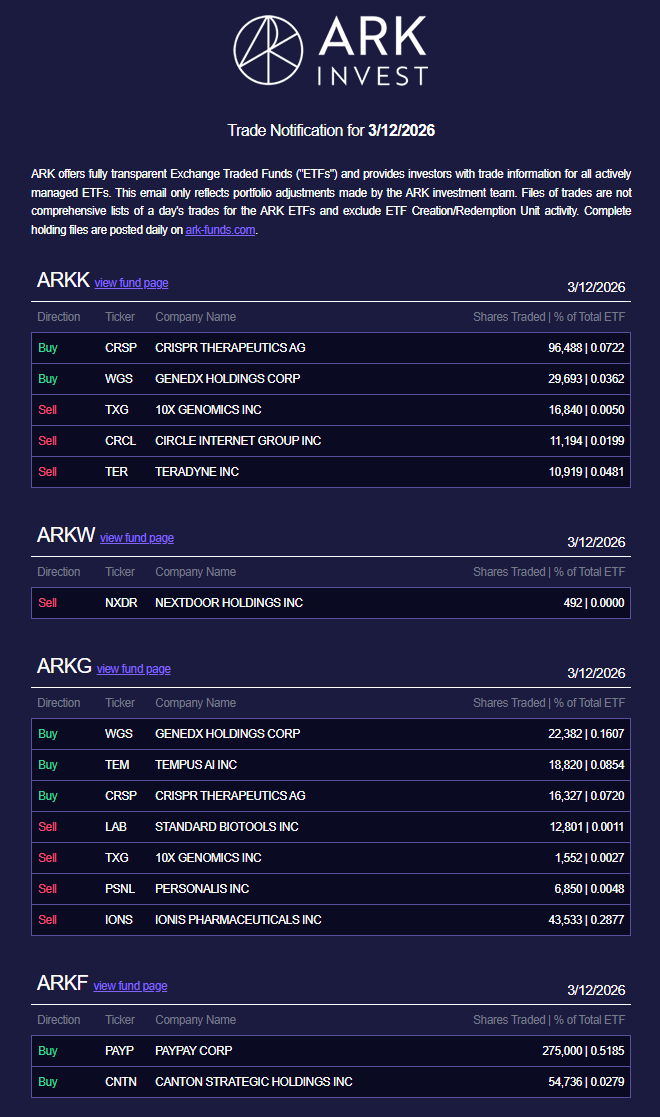Select PERSONALIS INC company name
The image size is (660, 1117).
pos(202,889)
